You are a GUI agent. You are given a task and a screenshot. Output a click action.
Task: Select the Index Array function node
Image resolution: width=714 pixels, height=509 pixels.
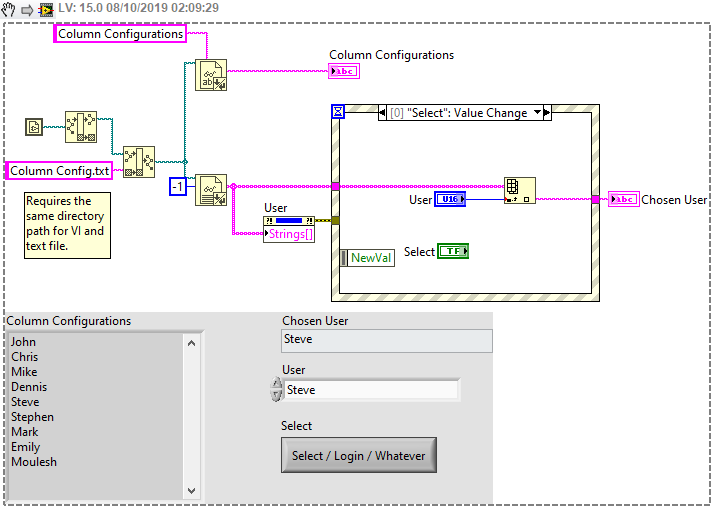point(520,190)
